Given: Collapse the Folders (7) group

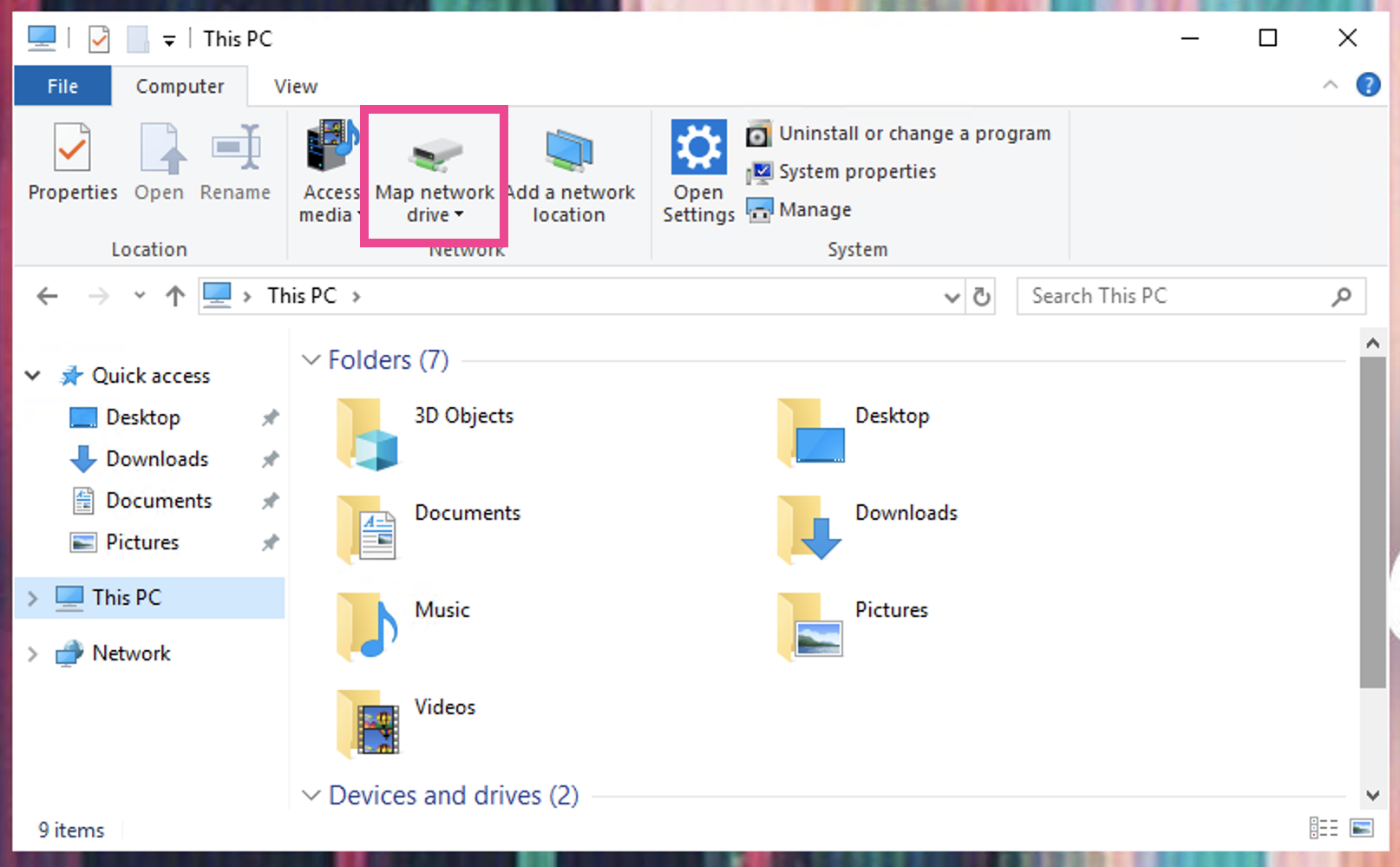Looking at the screenshot, I should (x=311, y=360).
